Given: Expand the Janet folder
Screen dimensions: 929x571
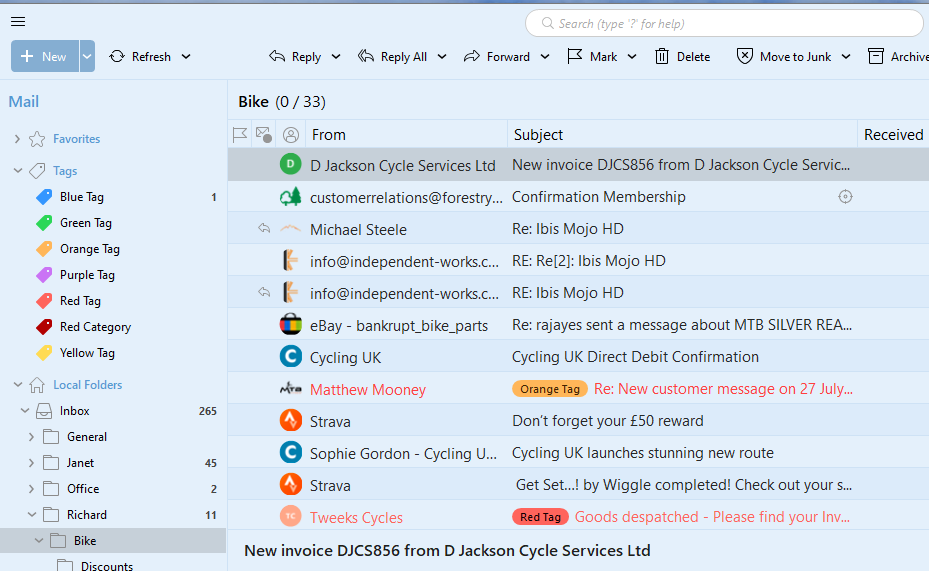Looking at the screenshot, I should tap(31, 463).
